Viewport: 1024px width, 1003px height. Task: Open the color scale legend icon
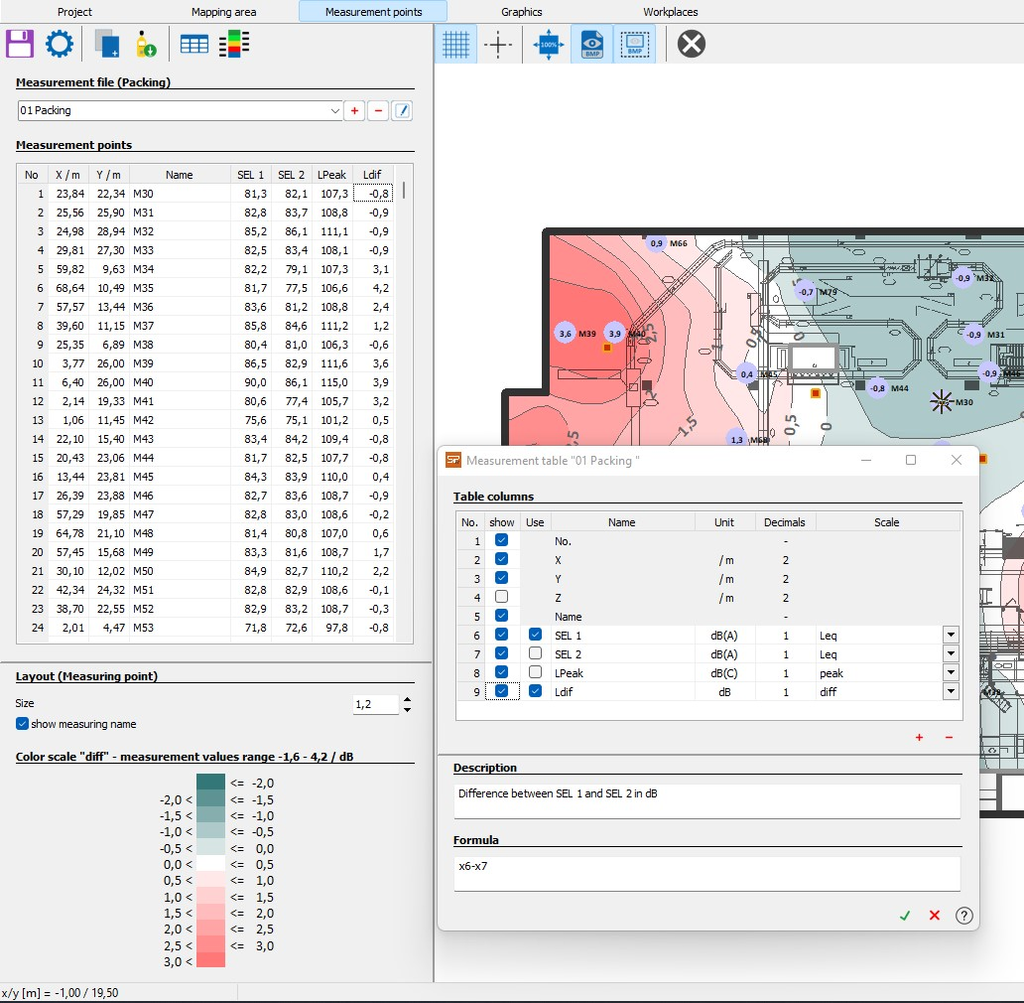point(234,44)
